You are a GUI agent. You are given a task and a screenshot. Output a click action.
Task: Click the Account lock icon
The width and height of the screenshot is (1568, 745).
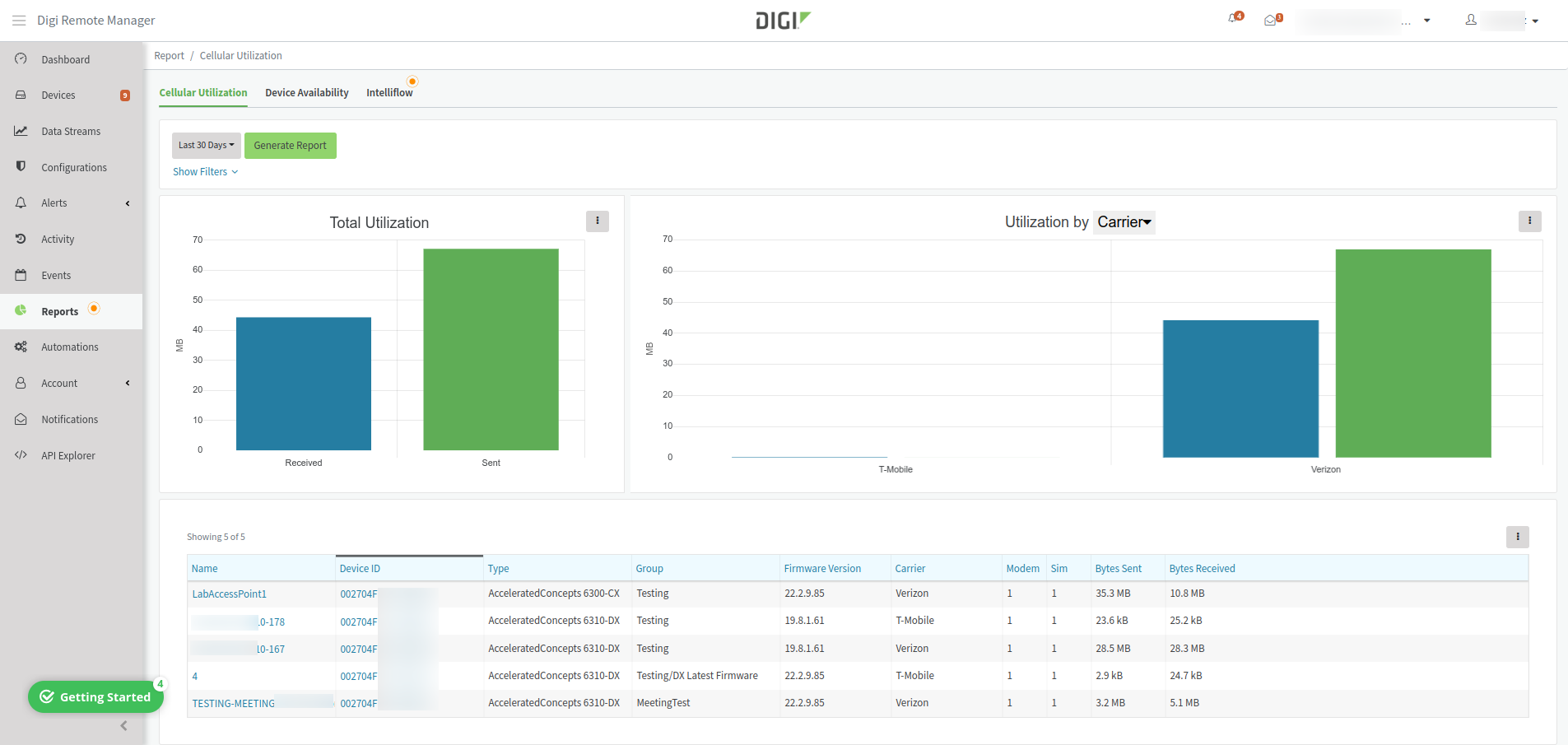21,383
